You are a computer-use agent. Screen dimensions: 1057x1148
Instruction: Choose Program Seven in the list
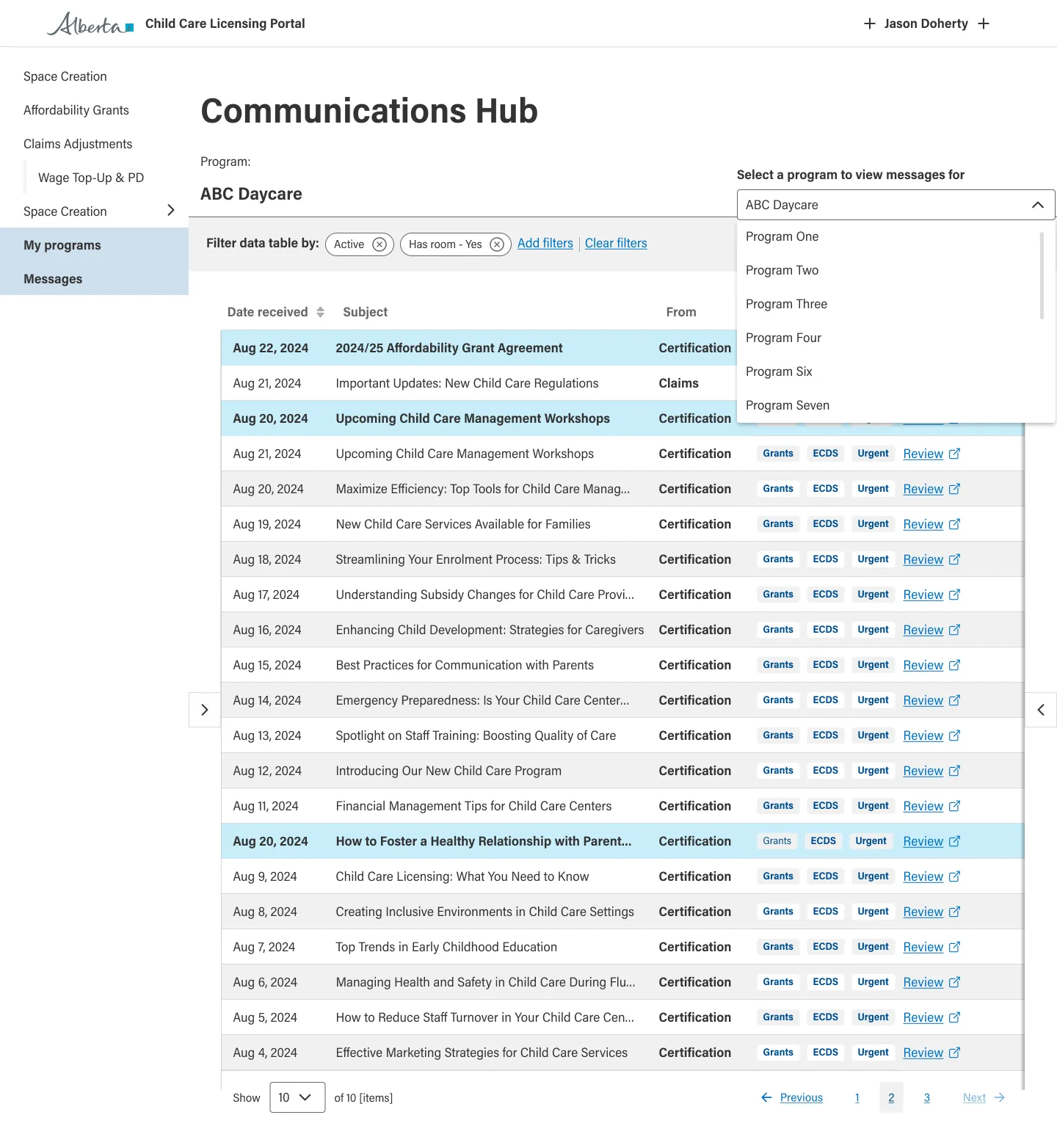tap(787, 405)
